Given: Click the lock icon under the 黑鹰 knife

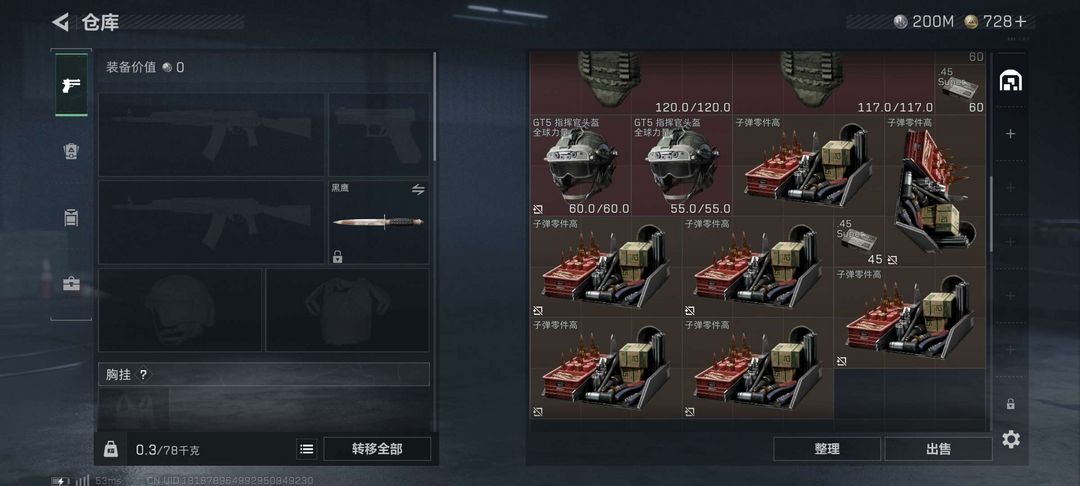Looking at the screenshot, I should tap(338, 257).
